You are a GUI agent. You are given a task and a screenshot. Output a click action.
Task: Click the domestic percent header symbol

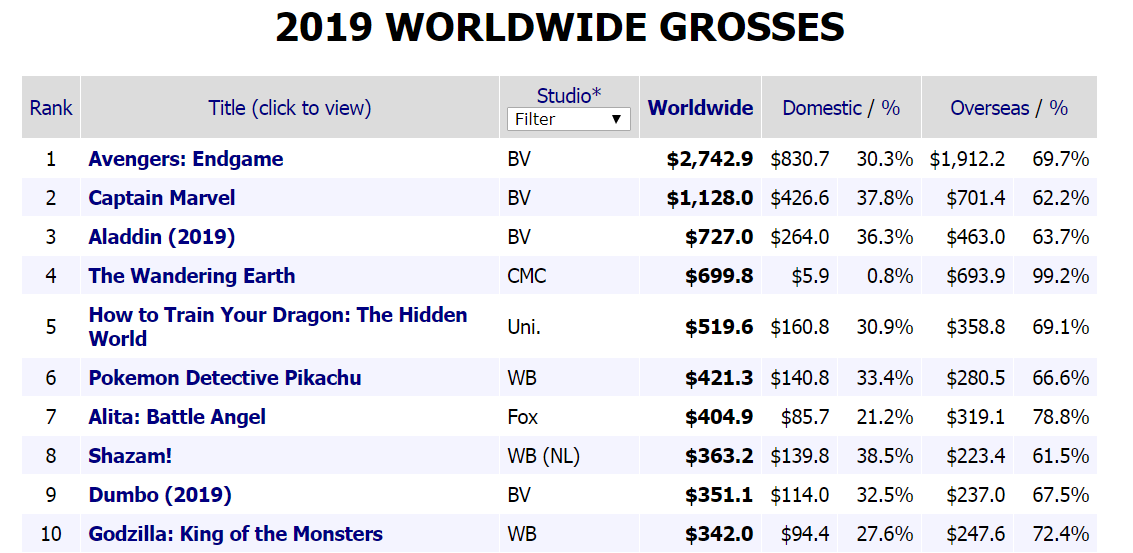(x=890, y=108)
